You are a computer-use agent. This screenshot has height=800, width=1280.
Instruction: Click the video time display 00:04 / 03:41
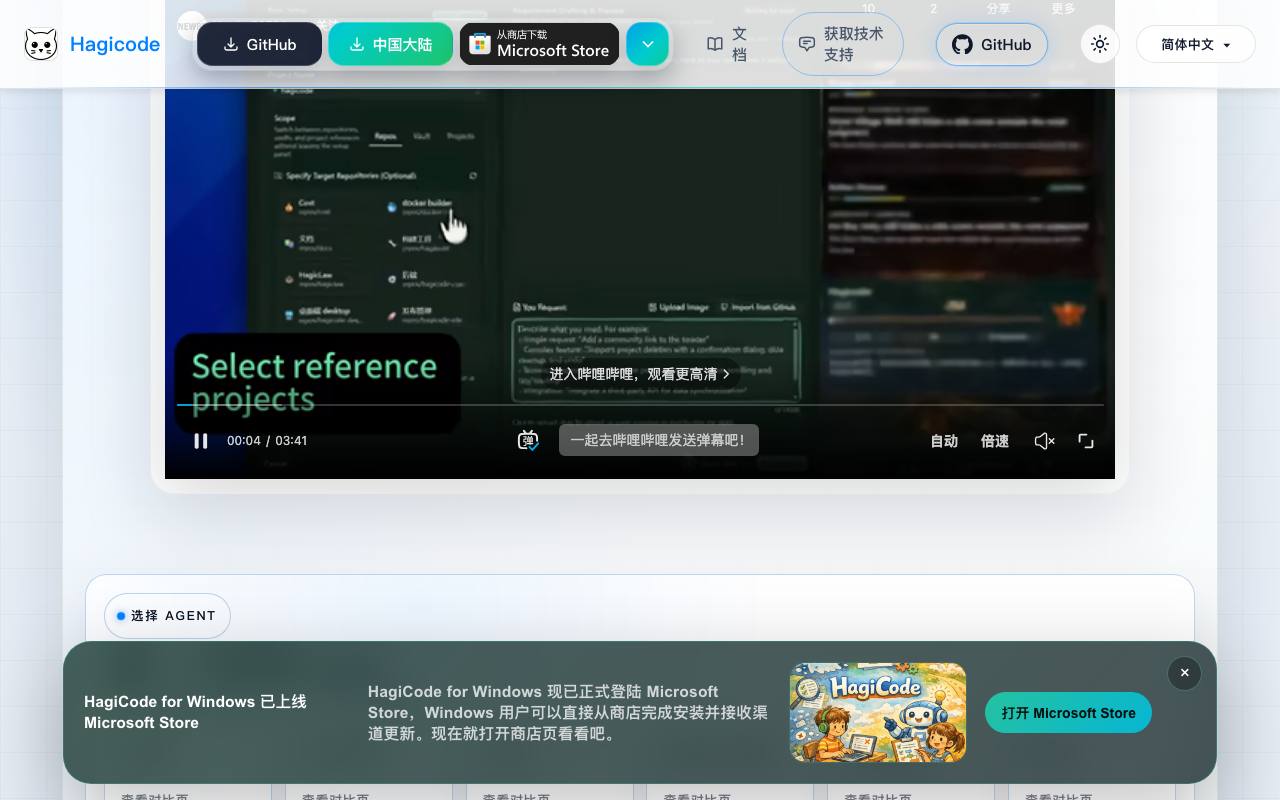coord(267,441)
